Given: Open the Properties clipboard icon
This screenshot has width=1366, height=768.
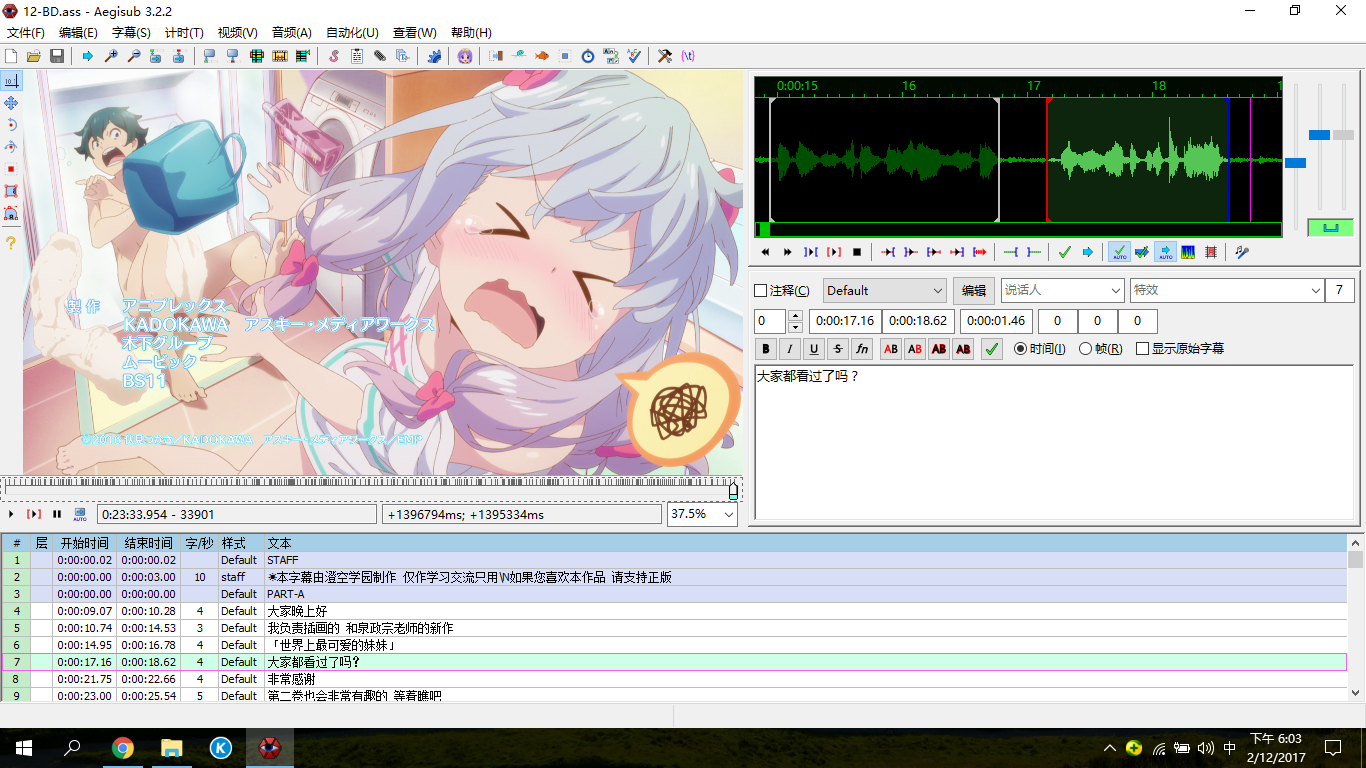Looking at the screenshot, I should coord(357,56).
